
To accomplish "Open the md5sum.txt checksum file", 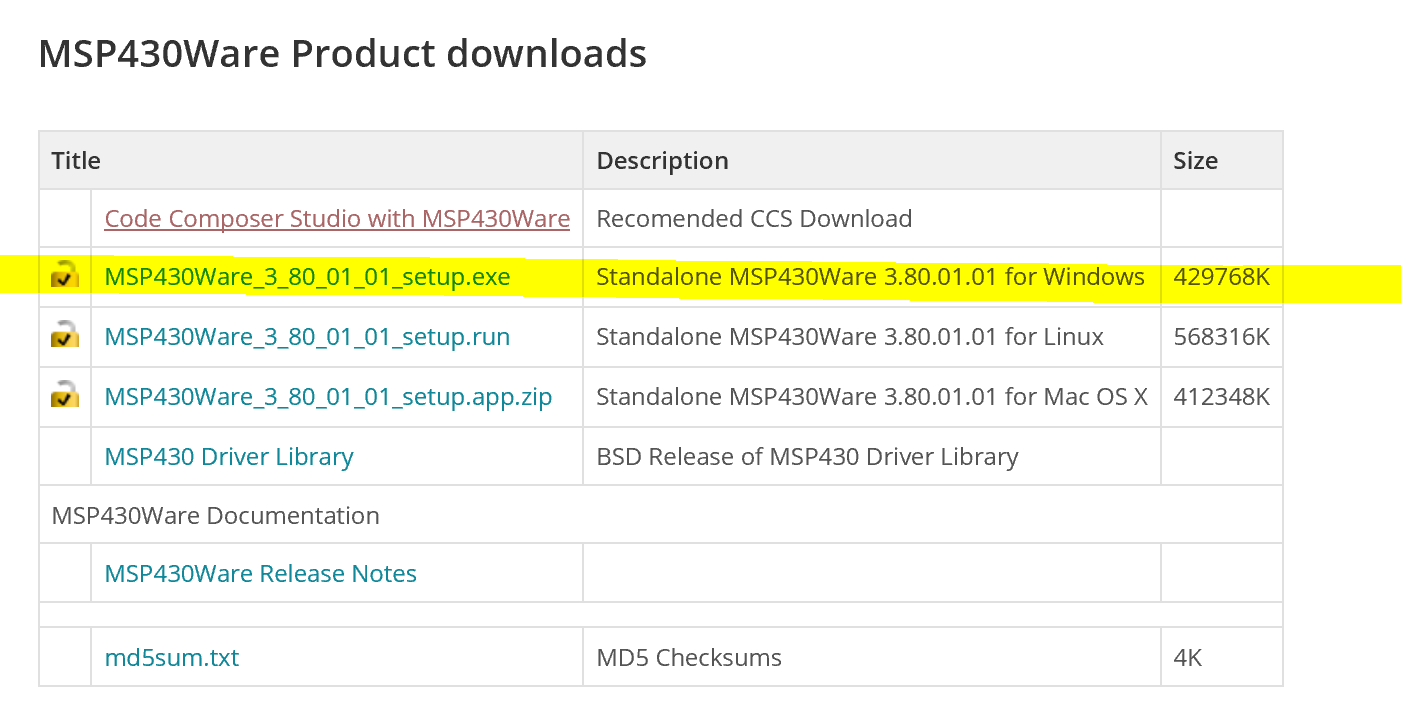I will coord(172,658).
